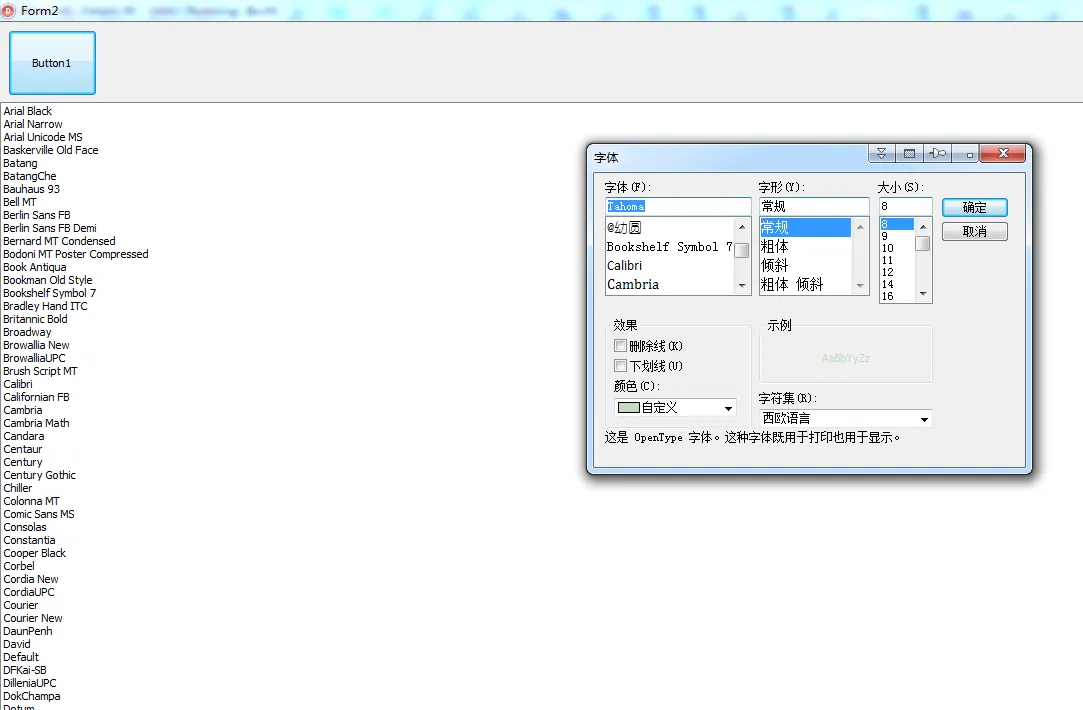Image resolution: width=1083 pixels, height=710 pixels.
Task: Select size 16 in the size list
Action: coord(897,296)
